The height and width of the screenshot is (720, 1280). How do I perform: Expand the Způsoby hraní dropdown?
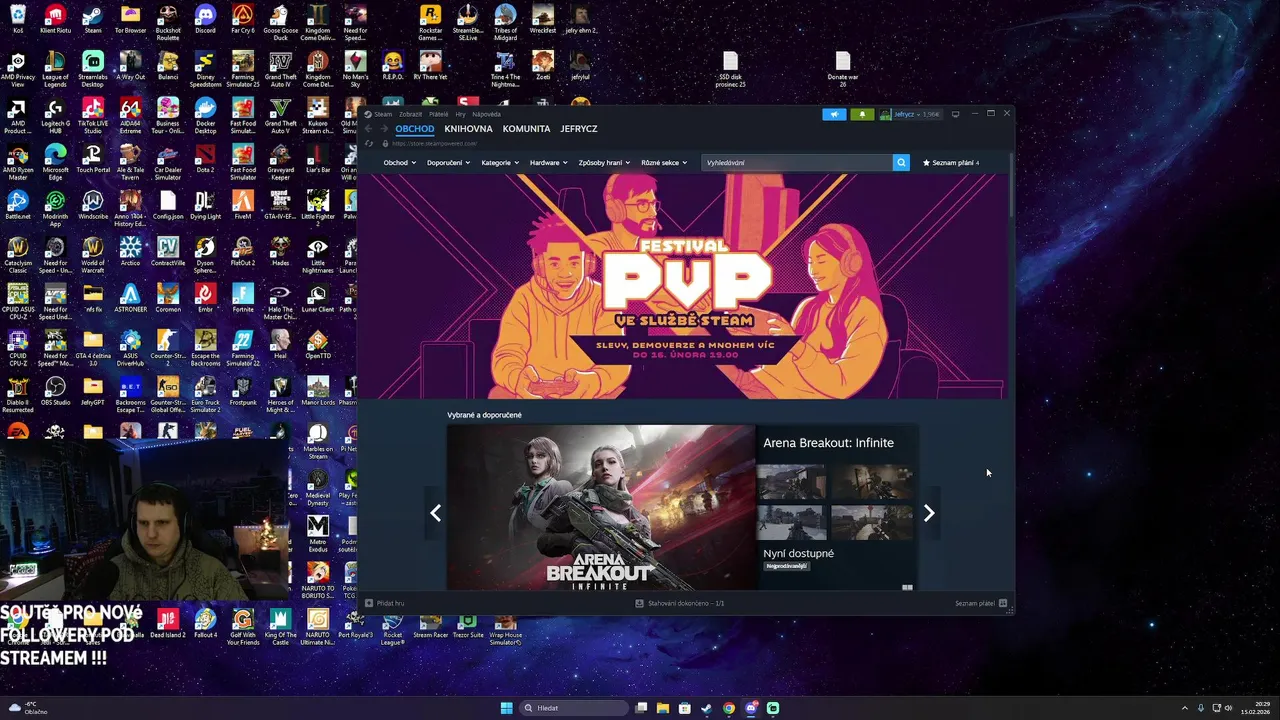[x=604, y=162]
